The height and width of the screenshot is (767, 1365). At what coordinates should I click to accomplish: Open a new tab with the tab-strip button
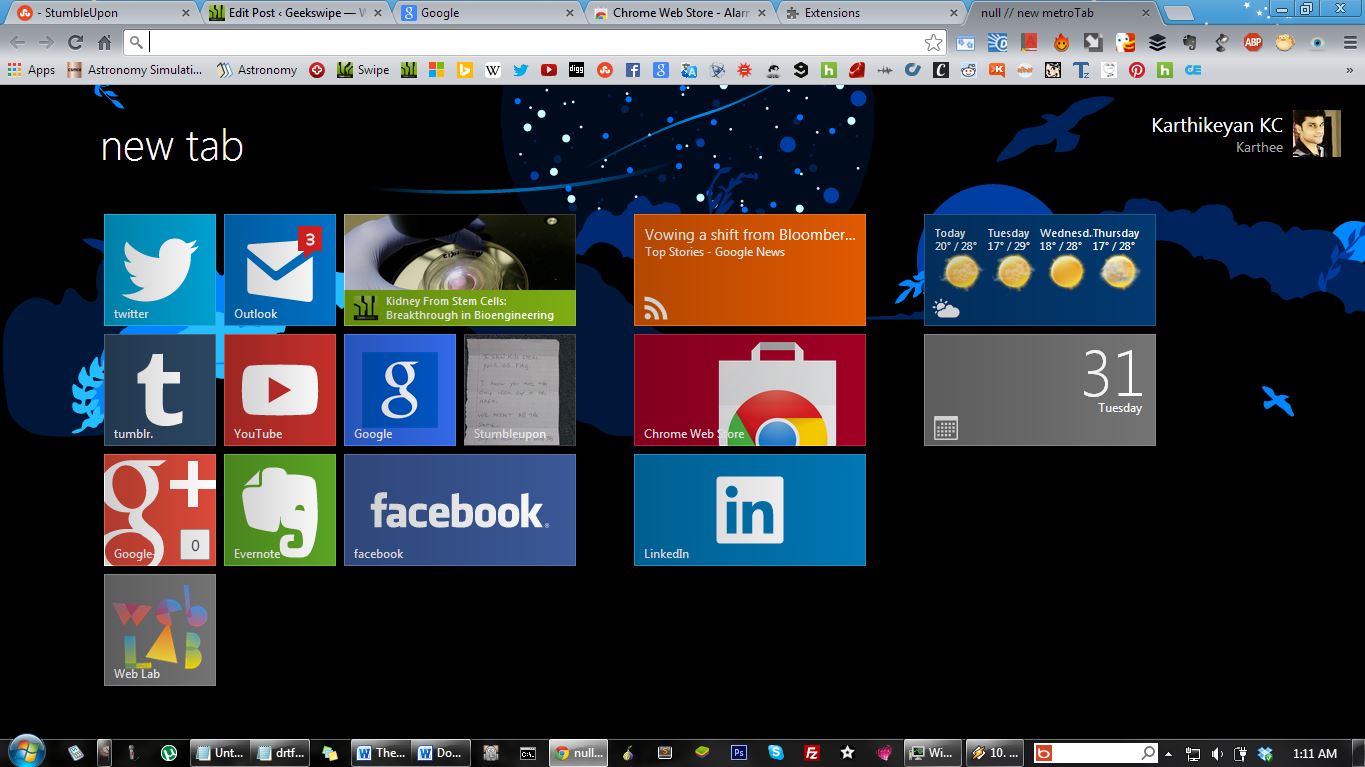[1179, 14]
